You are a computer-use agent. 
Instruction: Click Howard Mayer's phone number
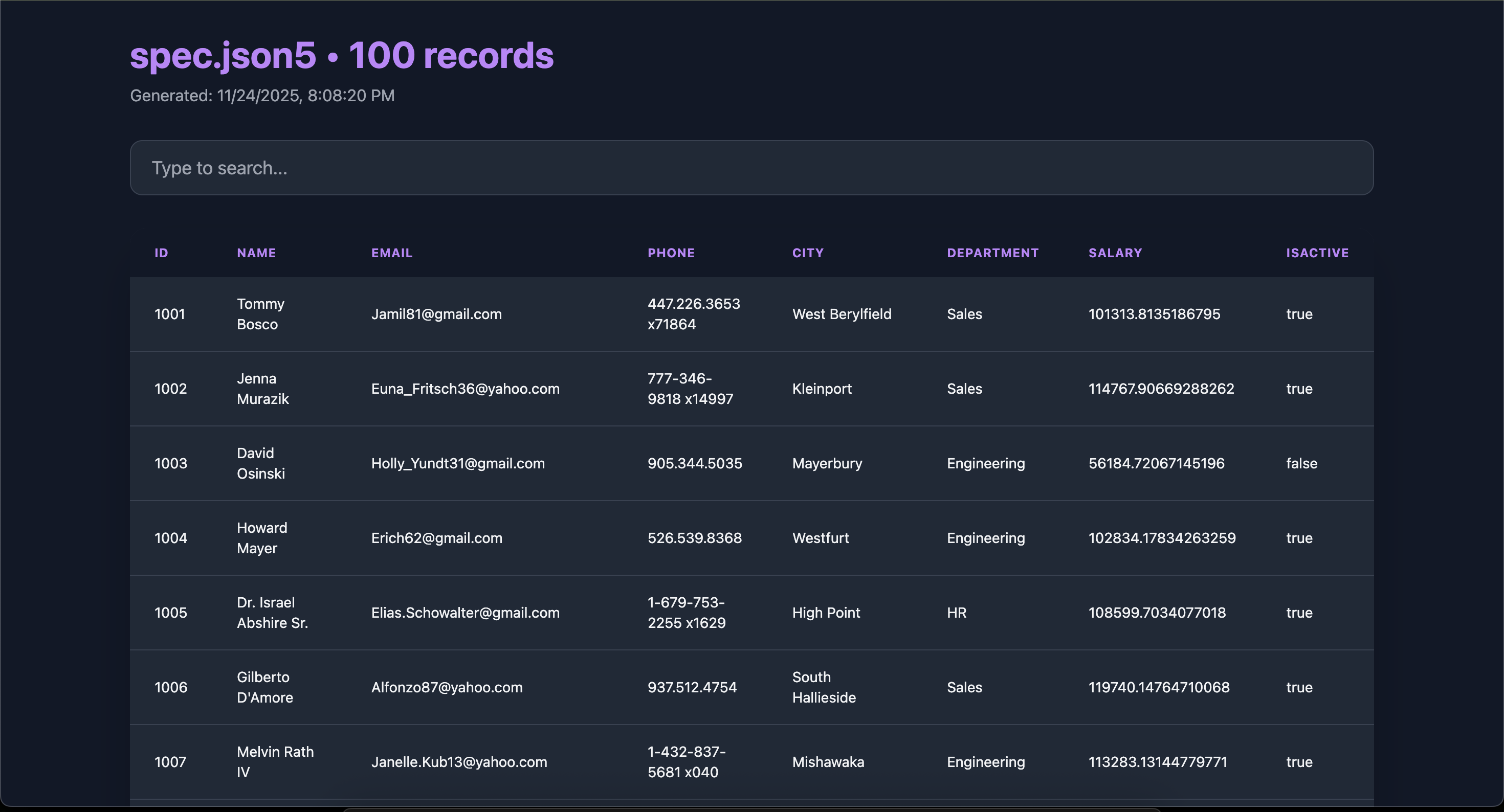695,537
